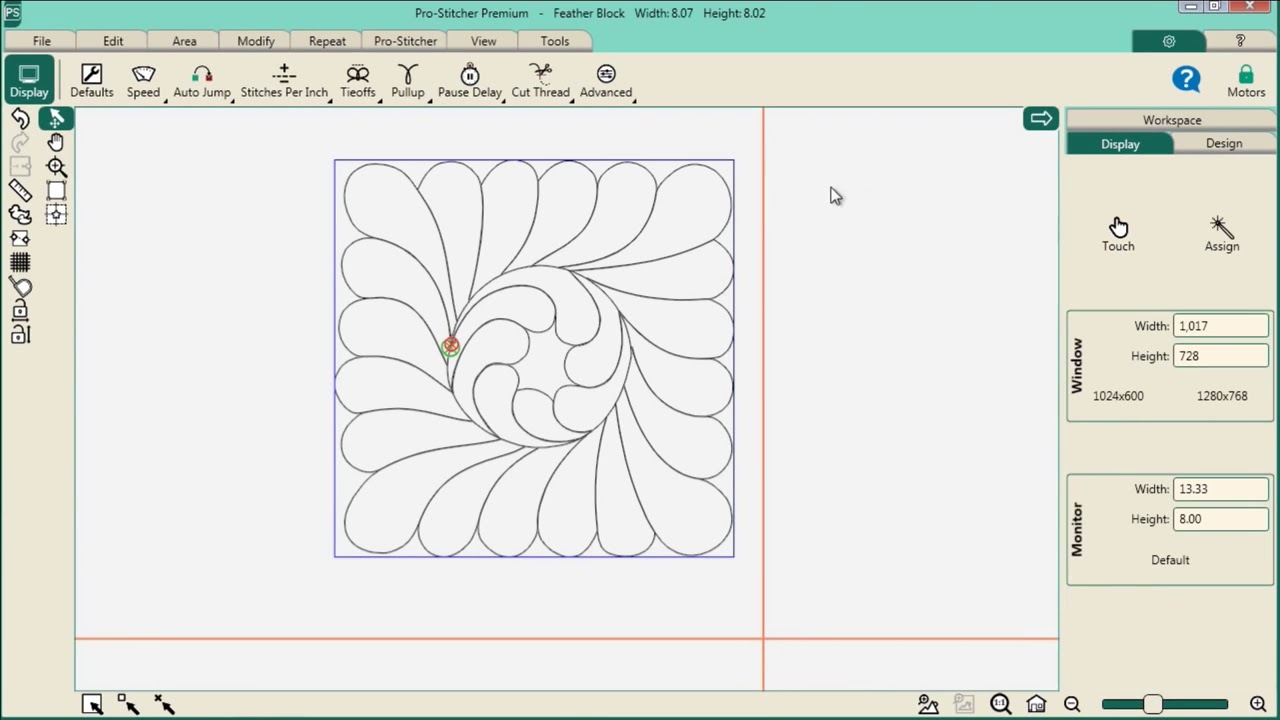1280x720 pixels.
Task: Click the start point marker on design
Action: [451, 346]
